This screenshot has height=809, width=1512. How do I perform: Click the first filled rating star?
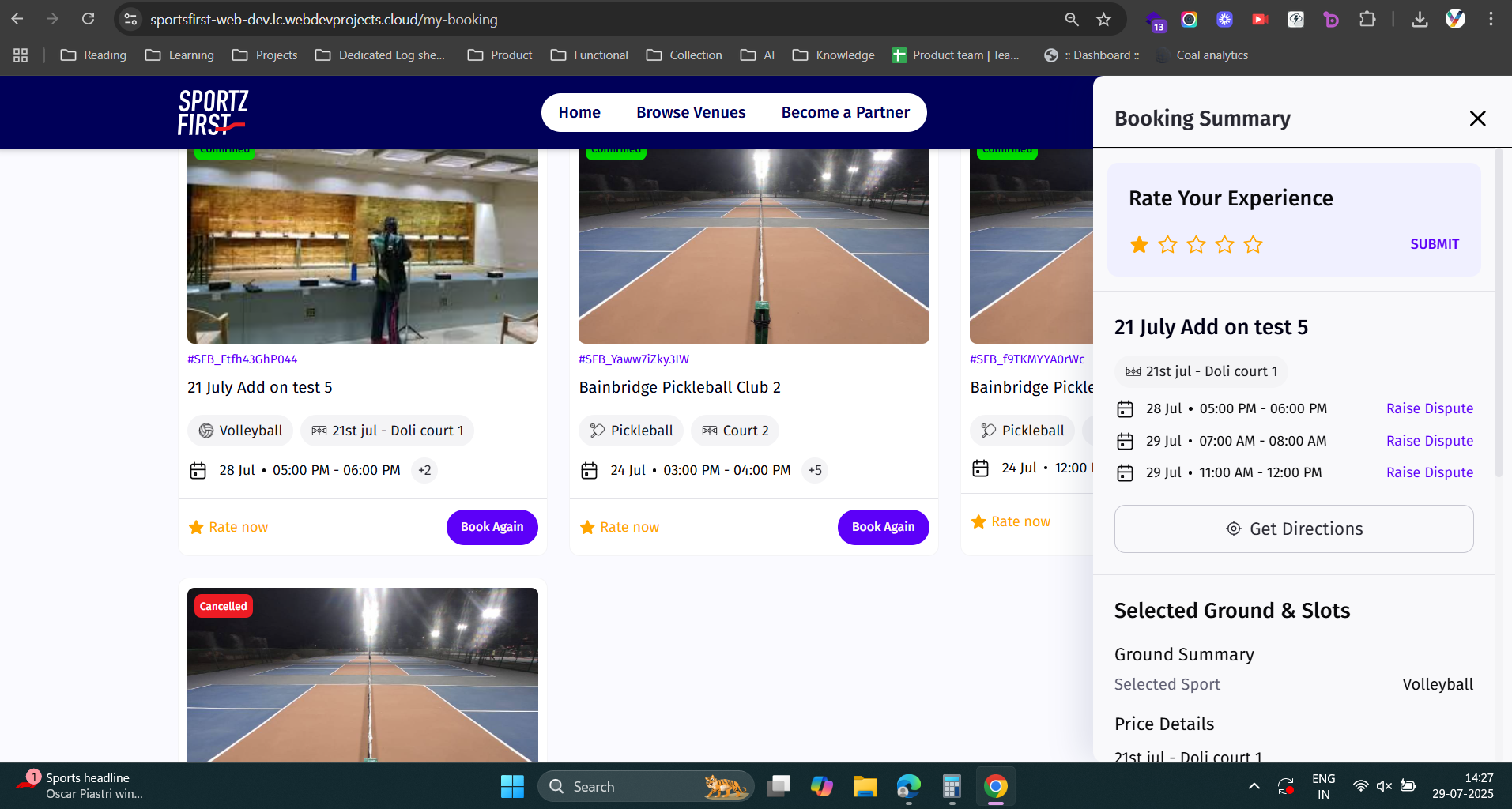[1139, 245]
